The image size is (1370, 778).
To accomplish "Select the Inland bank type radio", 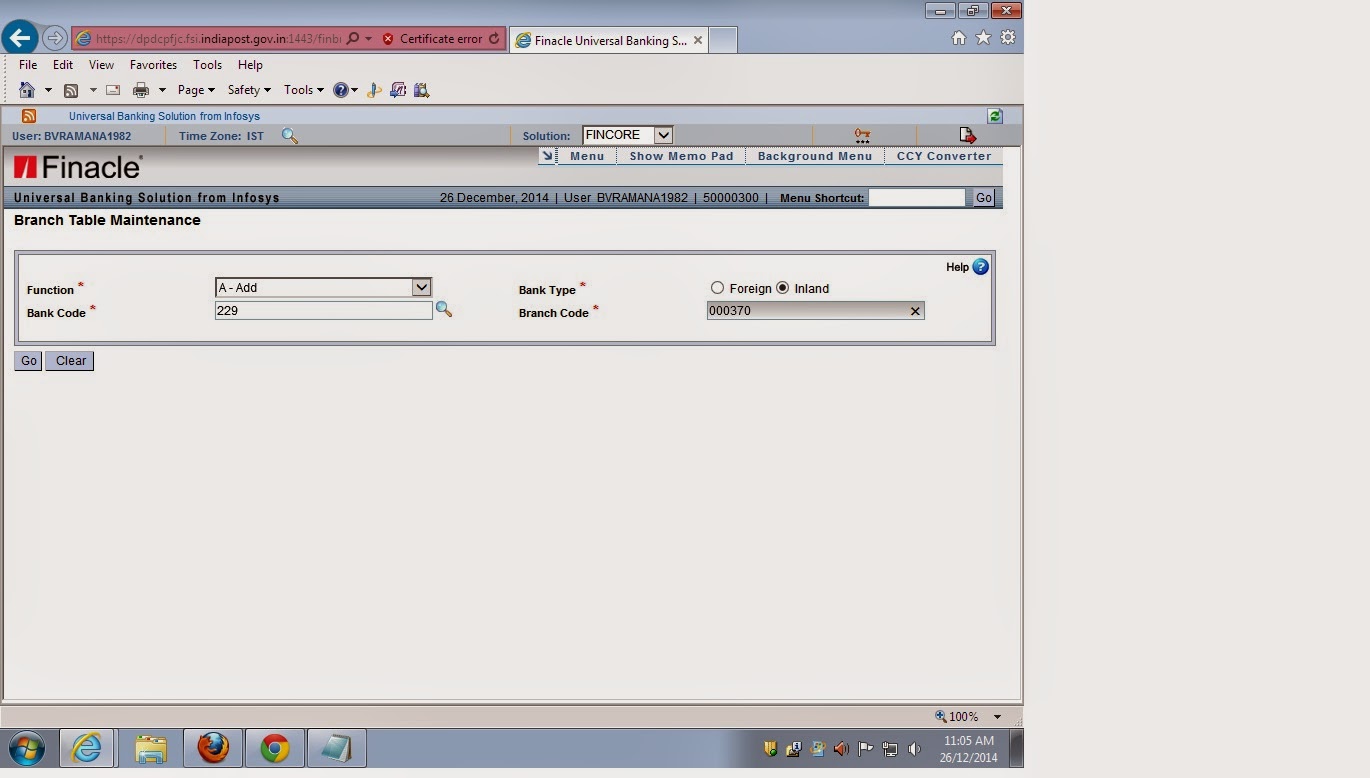I will tap(783, 288).
